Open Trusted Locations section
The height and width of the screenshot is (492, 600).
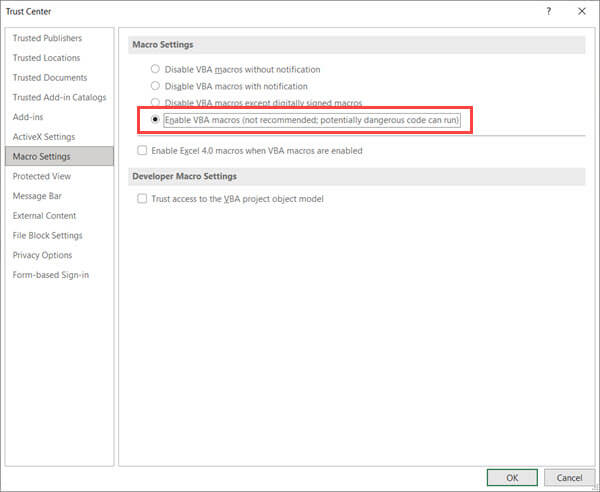click(x=46, y=58)
